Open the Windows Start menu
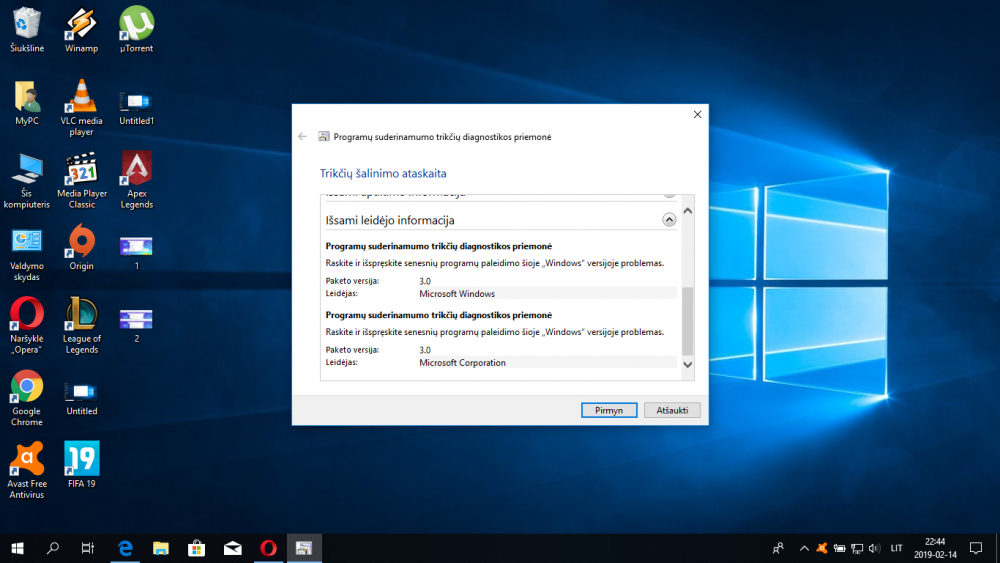The height and width of the screenshot is (563, 1000). pos(17,548)
